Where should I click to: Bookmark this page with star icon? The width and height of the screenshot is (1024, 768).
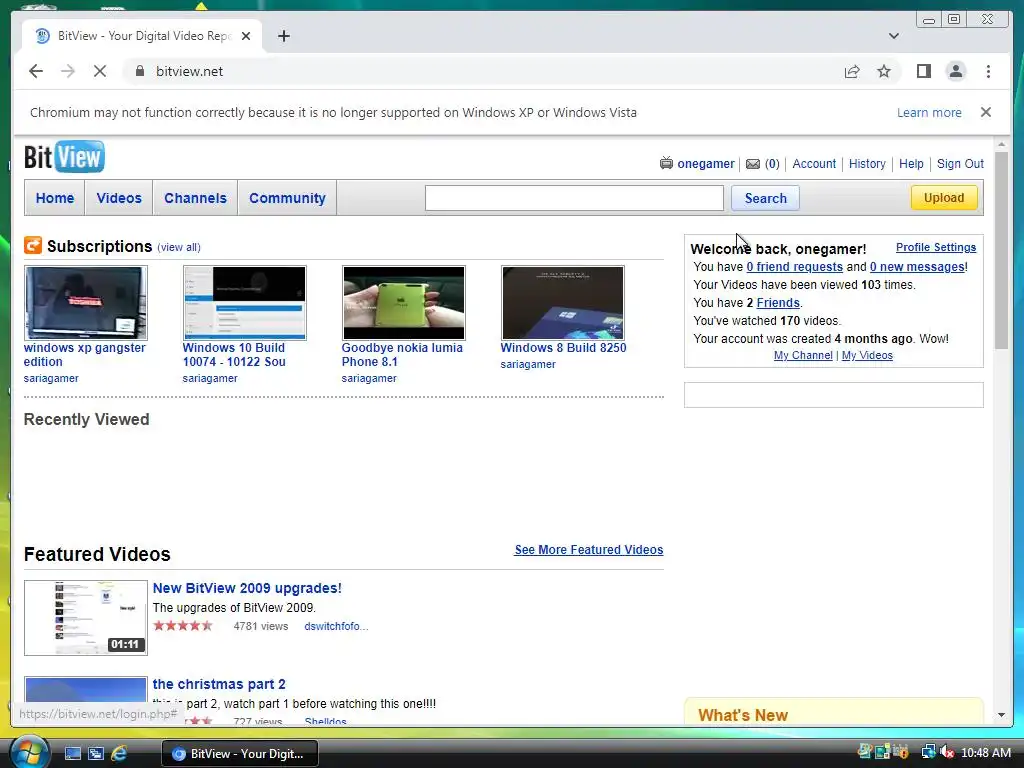coord(884,71)
